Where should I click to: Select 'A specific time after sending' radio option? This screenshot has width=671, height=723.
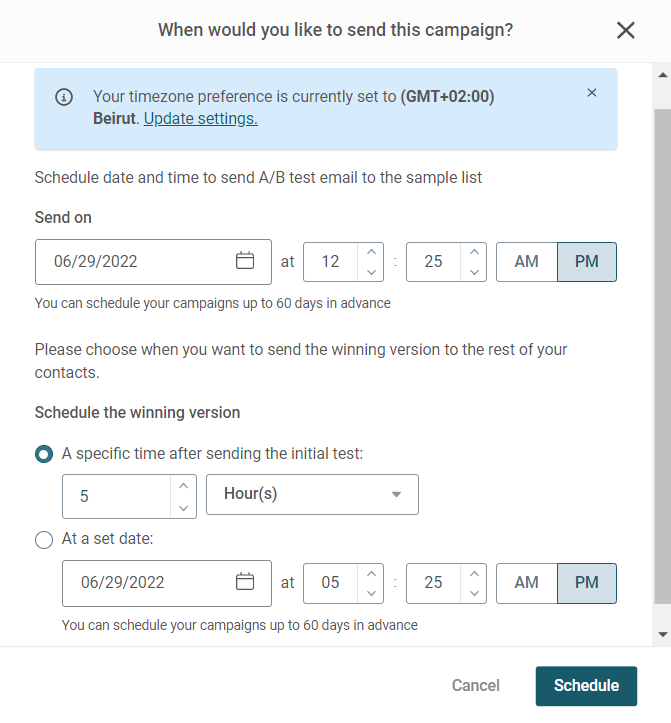tap(44, 454)
